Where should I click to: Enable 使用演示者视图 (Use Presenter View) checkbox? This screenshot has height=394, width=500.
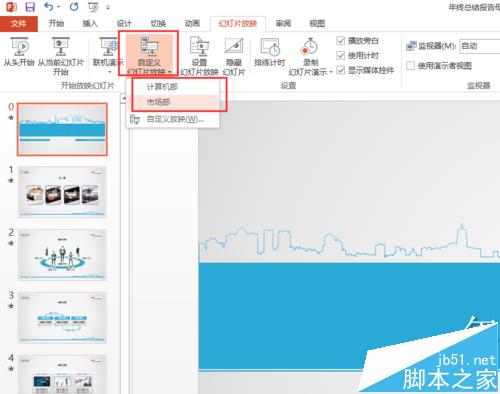(x=411, y=66)
